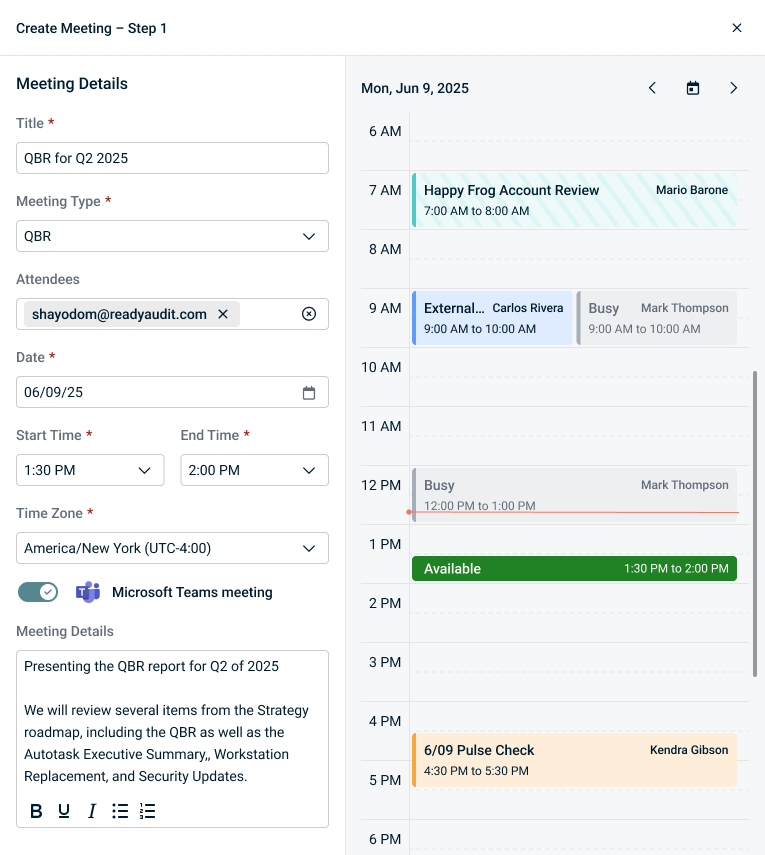Open calendar date picker in header

[x=693, y=88]
